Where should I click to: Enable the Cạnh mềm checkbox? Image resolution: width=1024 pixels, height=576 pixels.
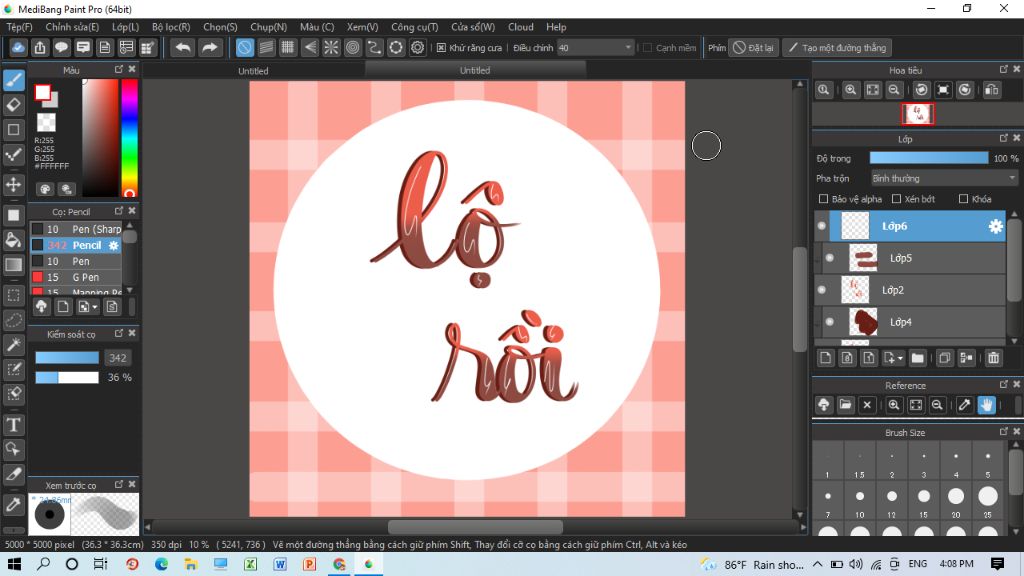click(x=647, y=48)
